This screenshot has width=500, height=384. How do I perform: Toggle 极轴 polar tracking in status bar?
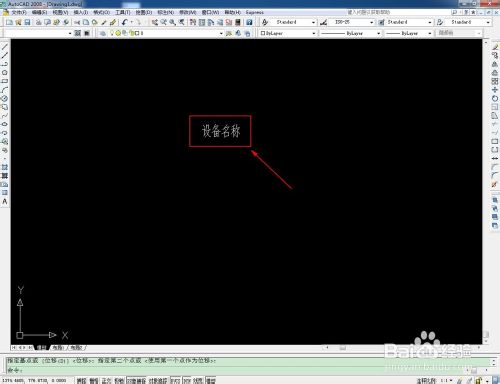click(119, 380)
